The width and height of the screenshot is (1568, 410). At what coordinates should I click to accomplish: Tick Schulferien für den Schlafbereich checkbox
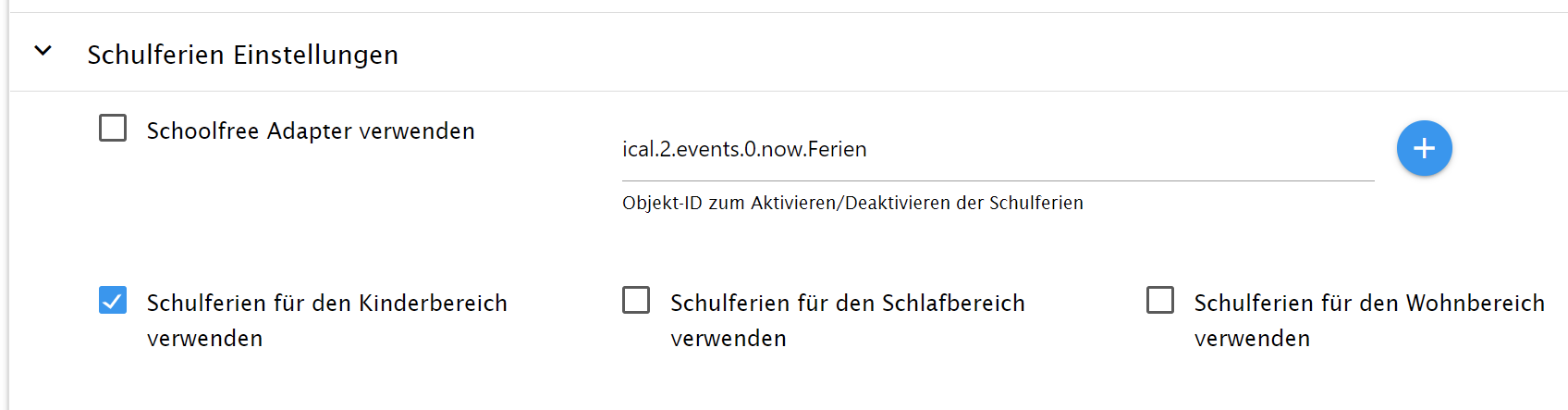tap(636, 300)
